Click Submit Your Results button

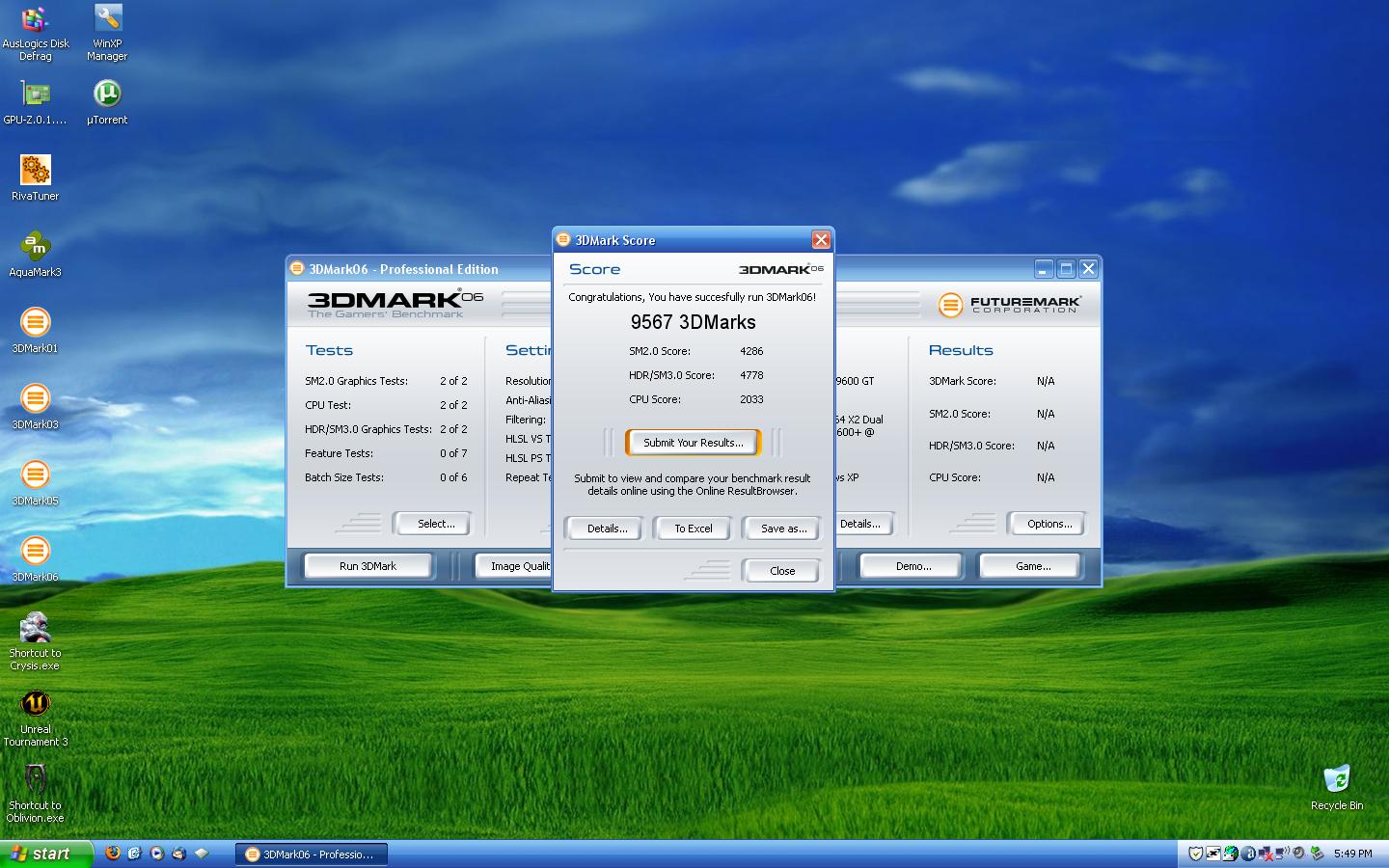(x=694, y=443)
